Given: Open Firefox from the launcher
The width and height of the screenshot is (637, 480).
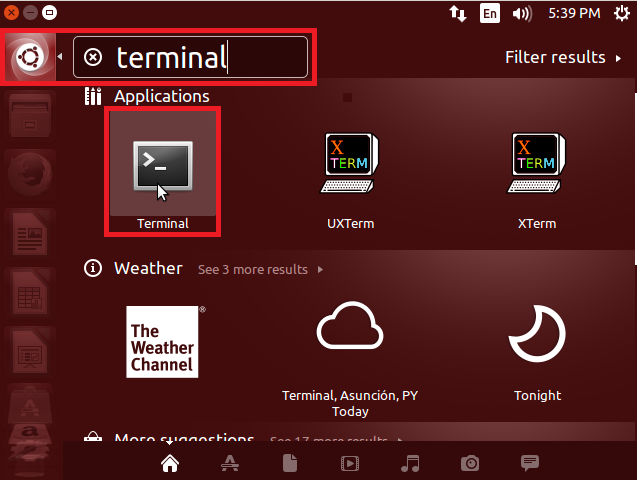Looking at the screenshot, I should pyautogui.click(x=30, y=174).
